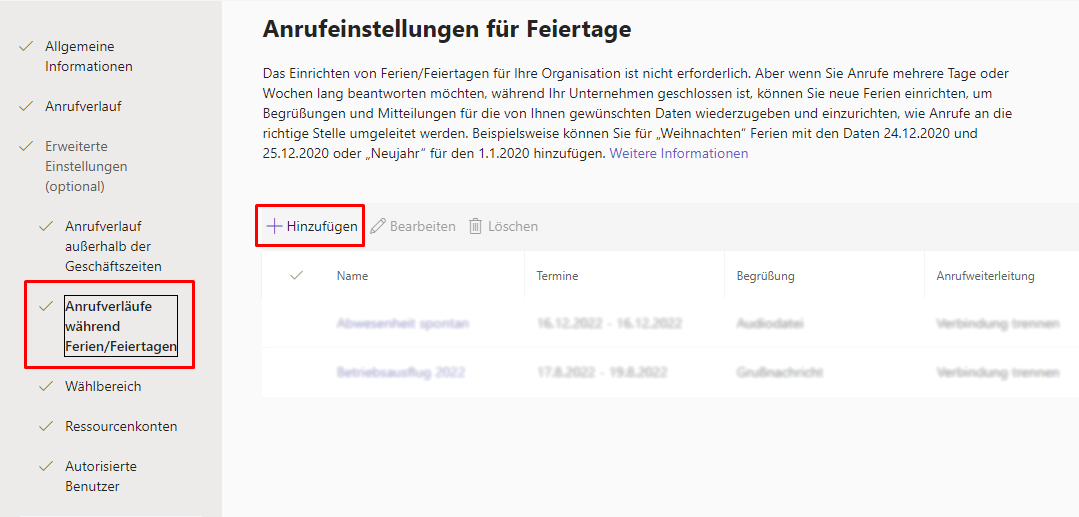Click the Anrufweiterleitung column header
Viewport: 1079px width, 517px height.
tap(984, 276)
